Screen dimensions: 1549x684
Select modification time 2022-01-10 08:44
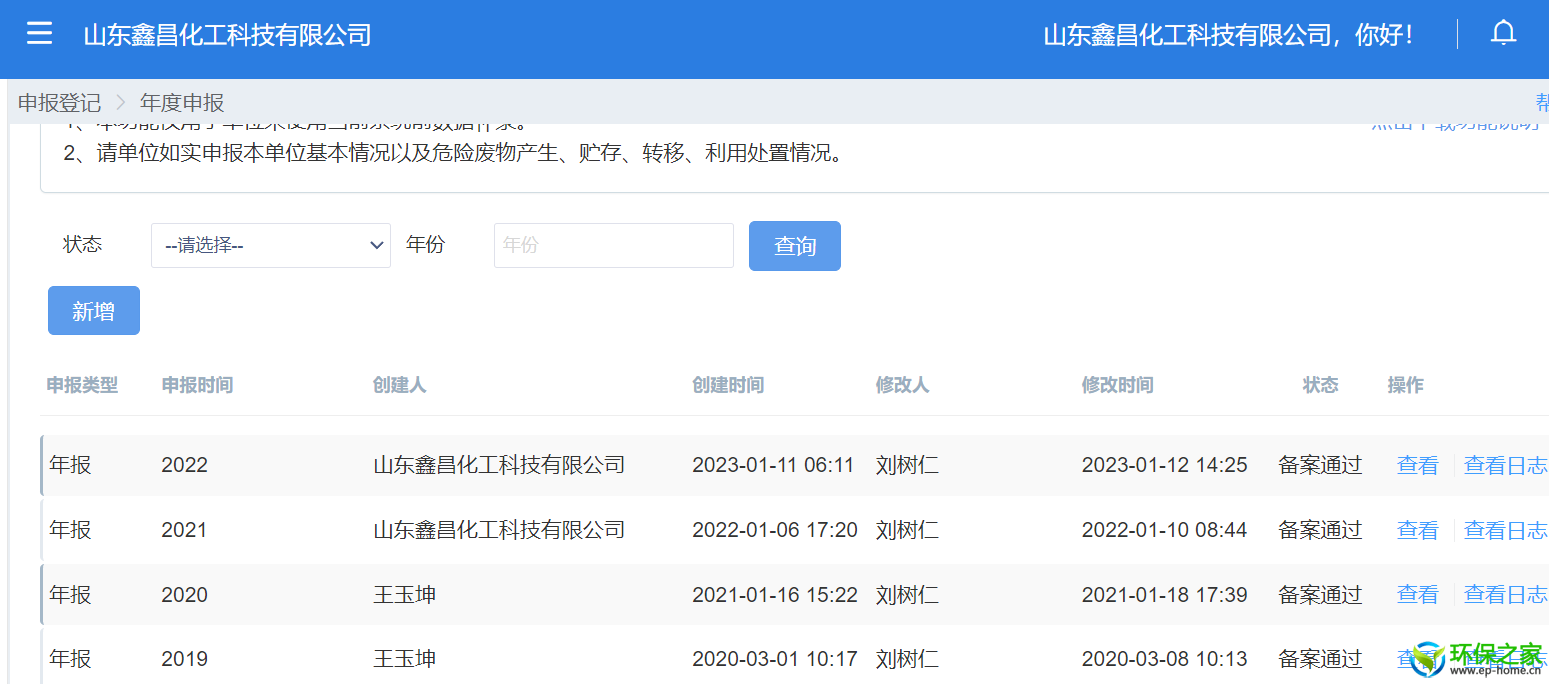click(x=1165, y=530)
